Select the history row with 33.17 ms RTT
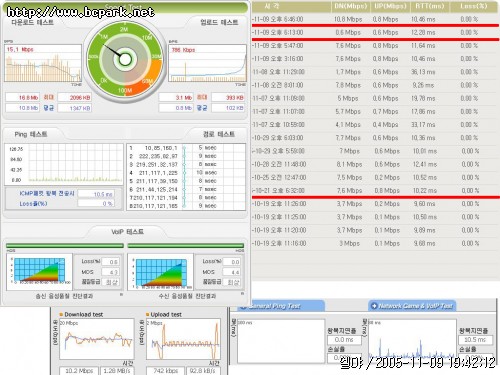 pos(376,125)
